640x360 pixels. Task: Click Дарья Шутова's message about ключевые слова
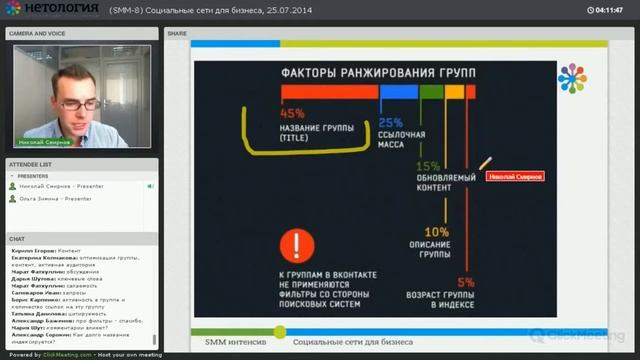(57, 279)
